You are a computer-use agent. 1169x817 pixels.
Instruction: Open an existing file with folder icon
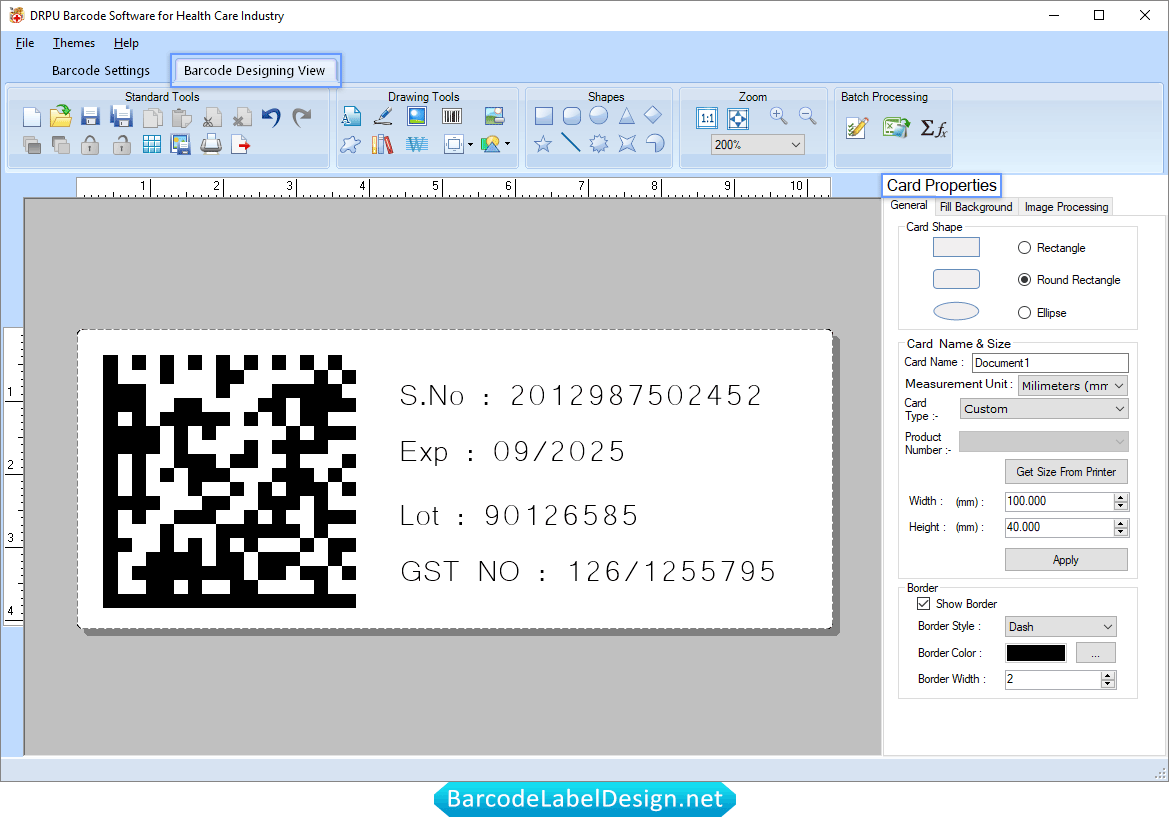(61, 117)
